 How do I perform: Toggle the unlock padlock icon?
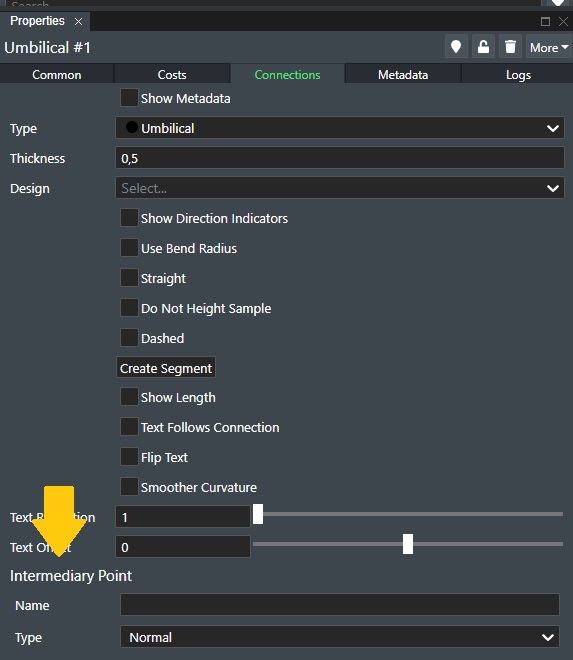(x=483, y=47)
